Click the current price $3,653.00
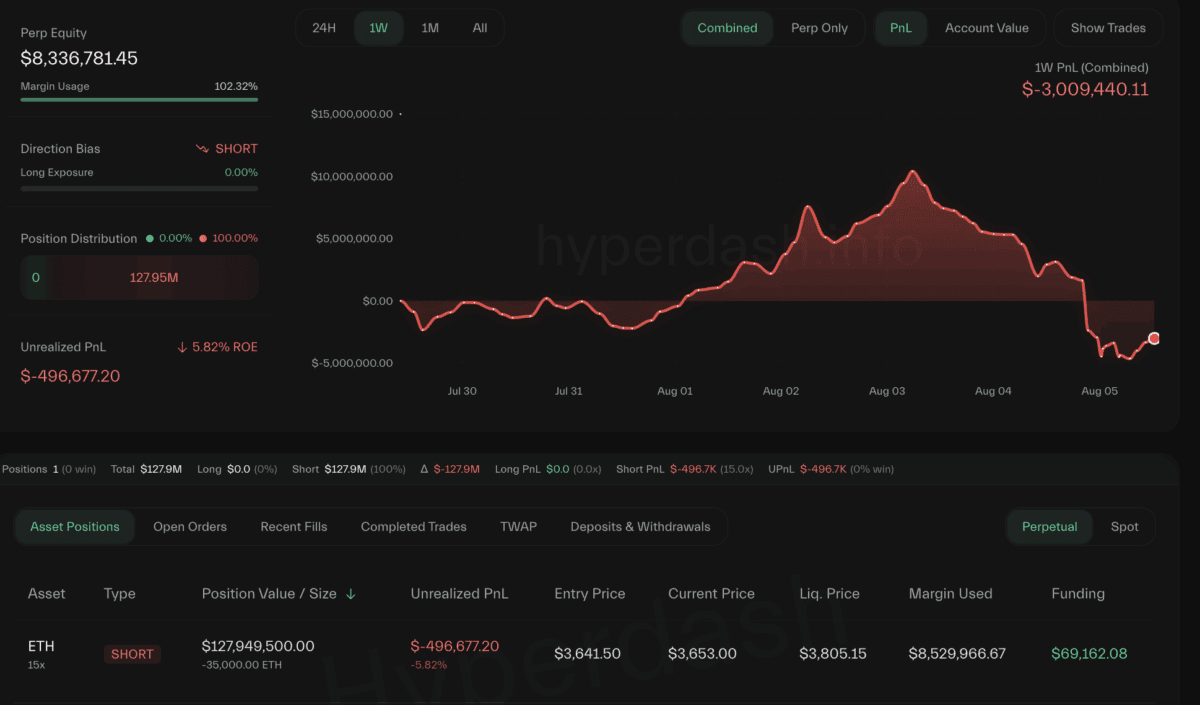1200x705 pixels. [702, 653]
